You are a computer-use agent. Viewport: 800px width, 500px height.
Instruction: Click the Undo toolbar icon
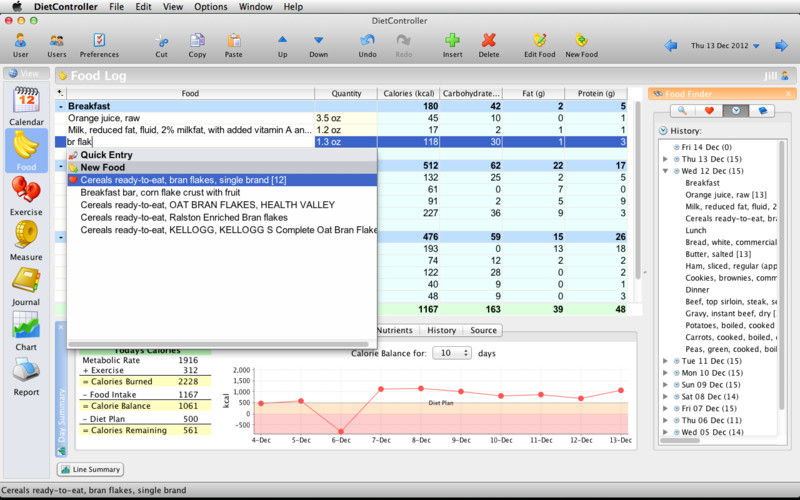tap(367, 45)
